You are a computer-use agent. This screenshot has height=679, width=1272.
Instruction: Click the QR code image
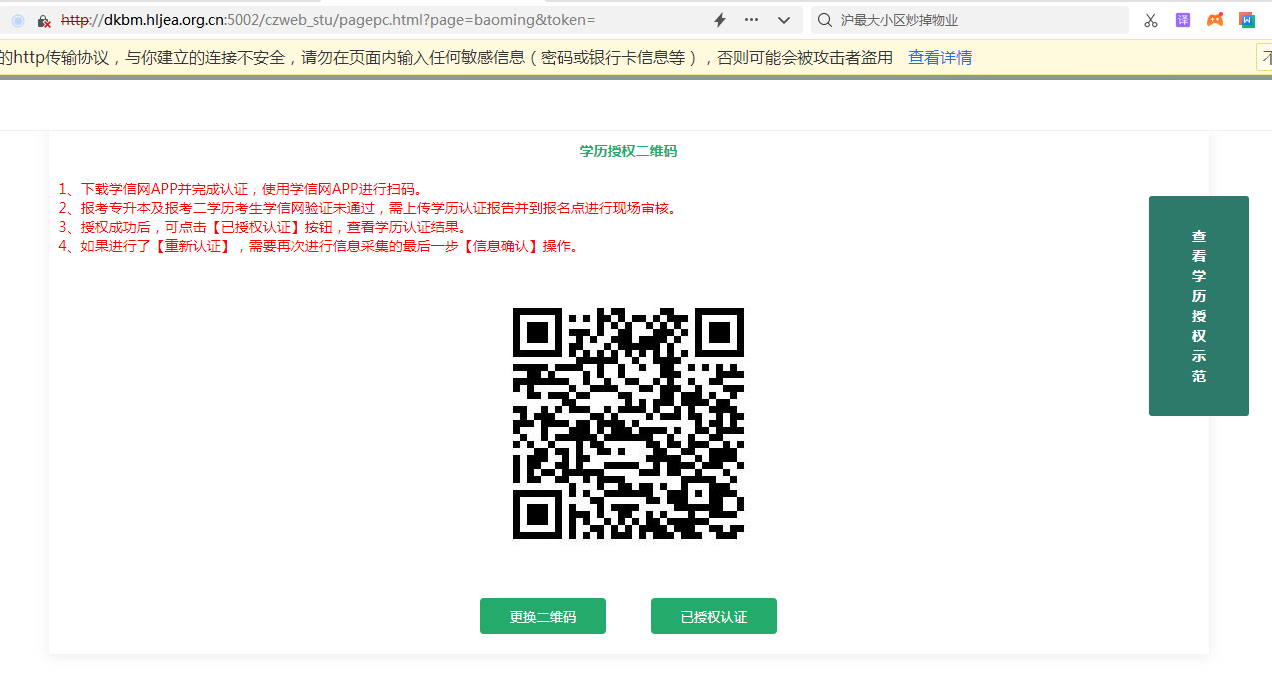click(x=628, y=423)
